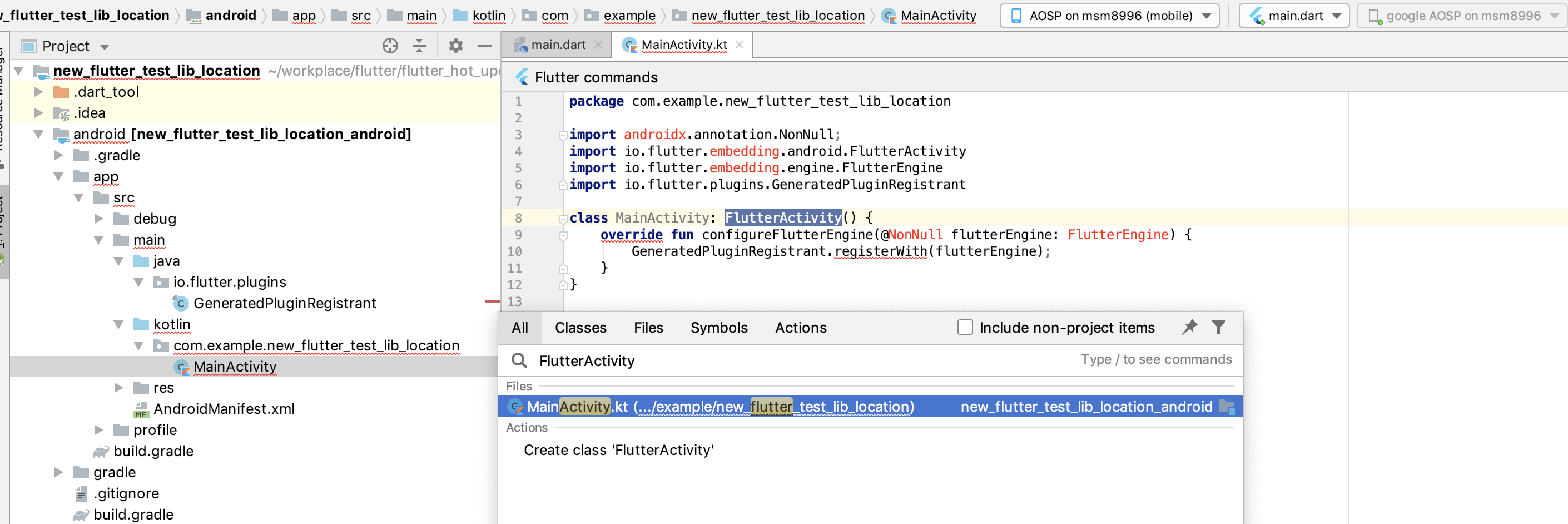Pin the Search Everywhere popup

pyautogui.click(x=1188, y=327)
